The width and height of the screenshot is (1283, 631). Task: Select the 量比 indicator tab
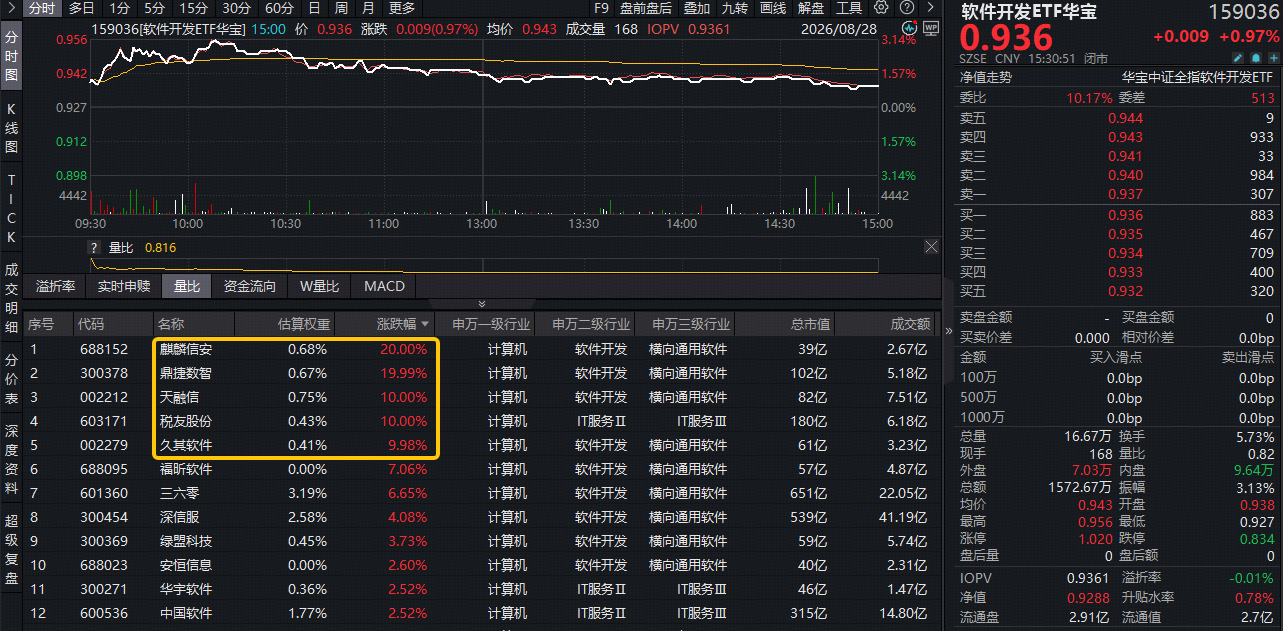click(187, 286)
